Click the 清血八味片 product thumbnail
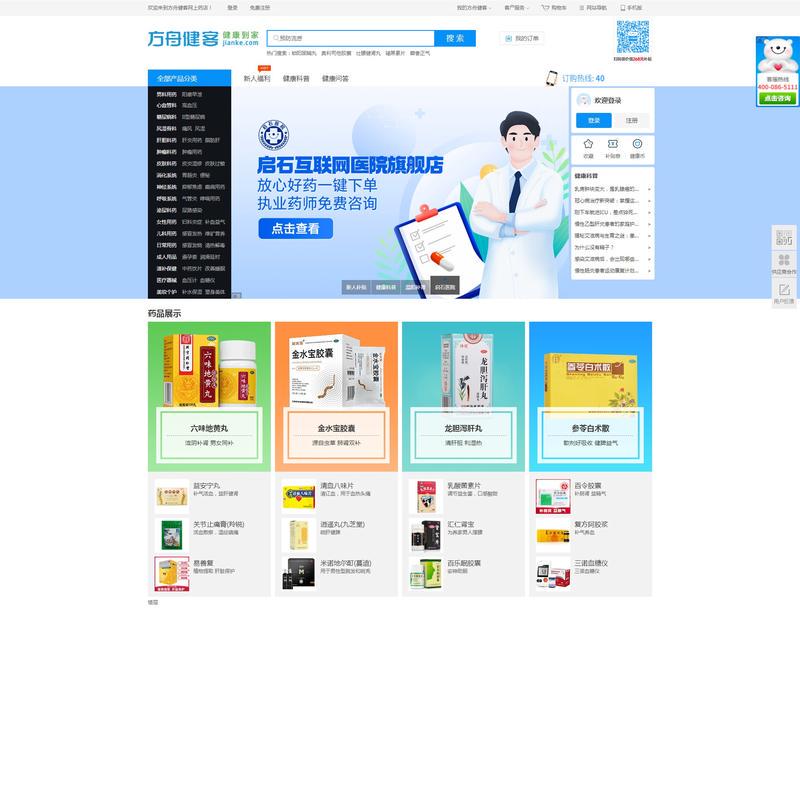Screen dimensions: 800x800 coord(298,496)
